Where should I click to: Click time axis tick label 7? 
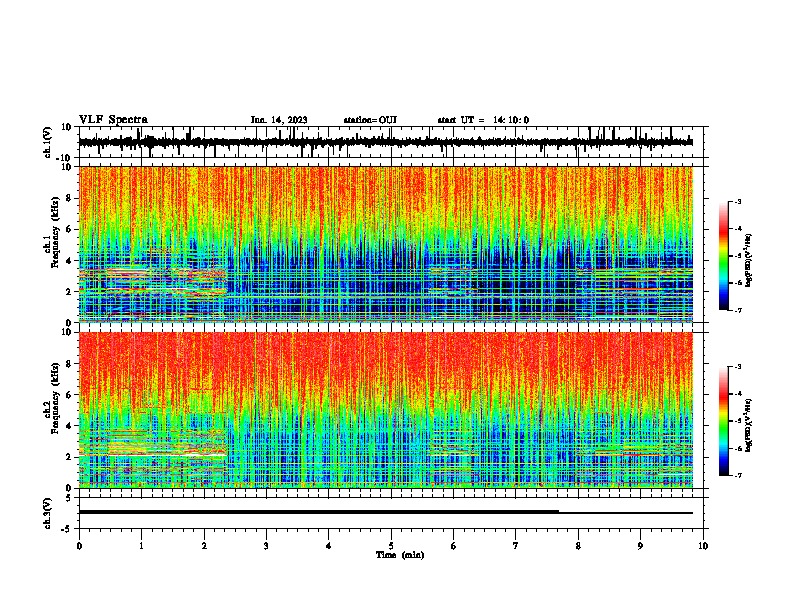pyautogui.click(x=516, y=546)
